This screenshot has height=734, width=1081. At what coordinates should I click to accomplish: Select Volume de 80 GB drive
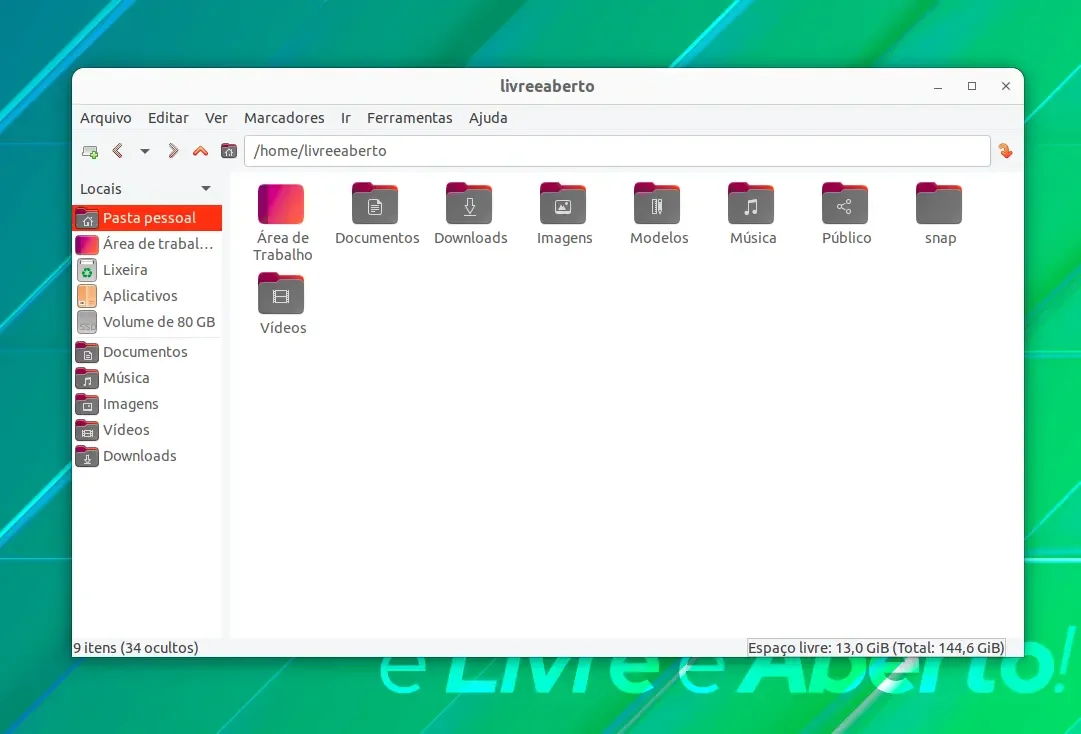[x=147, y=322]
